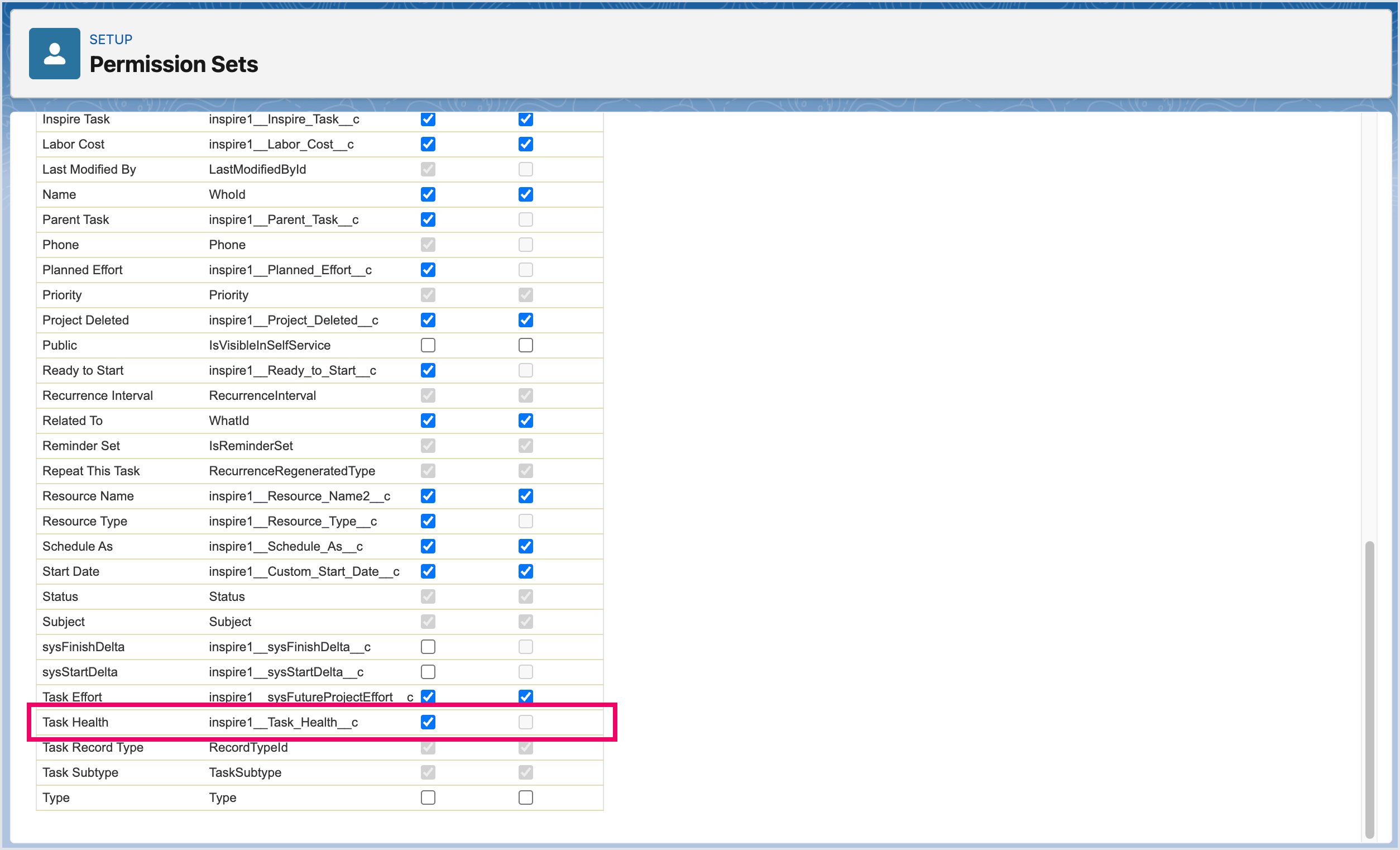
Task: Uncheck Schedule As read access checkbox
Action: pos(428,546)
